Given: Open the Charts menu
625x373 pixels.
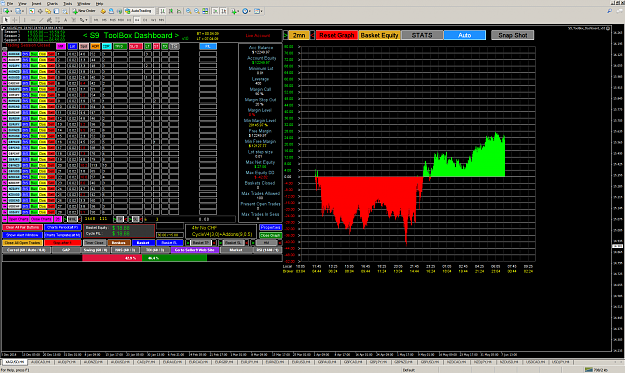Looking at the screenshot, I should click(52, 4).
